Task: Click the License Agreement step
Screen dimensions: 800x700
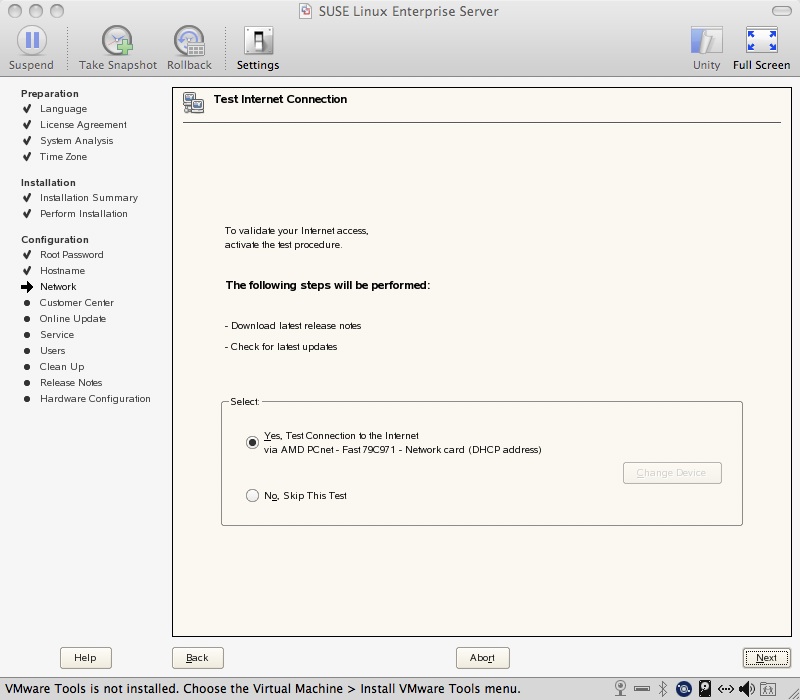Action: pos(83,124)
